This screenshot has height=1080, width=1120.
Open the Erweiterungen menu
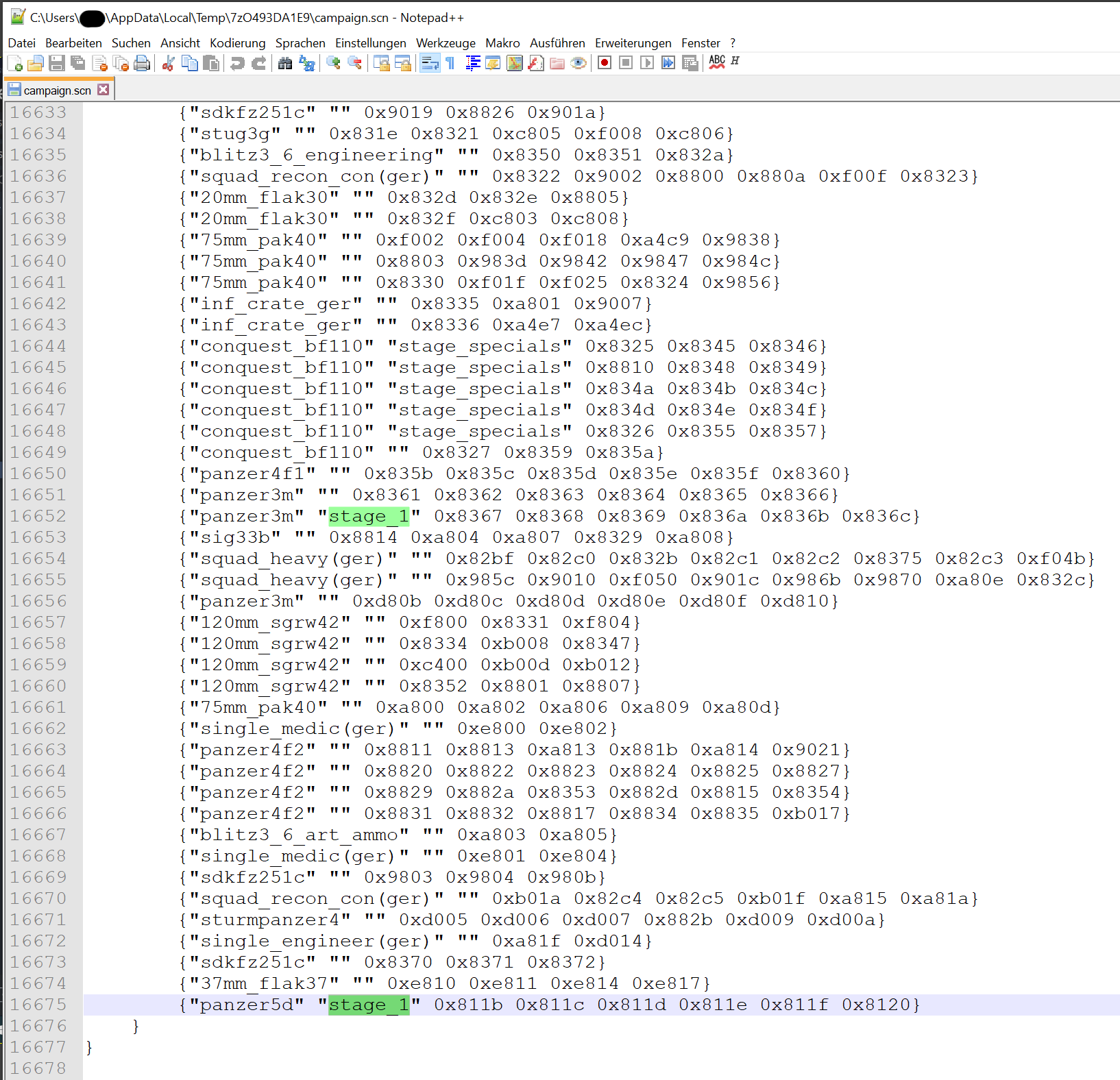coord(633,43)
